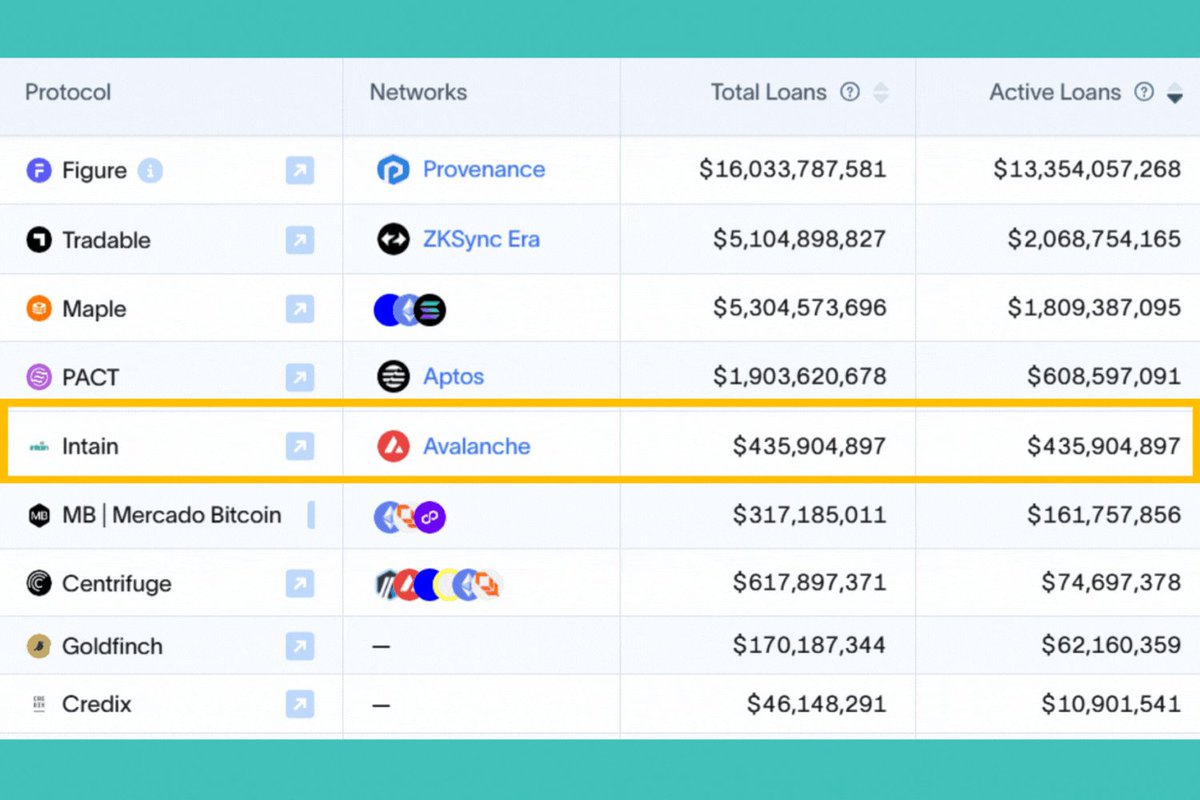Open the Provenance network link
The width and height of the screenshot is (1200, 800).
(484, 170)
